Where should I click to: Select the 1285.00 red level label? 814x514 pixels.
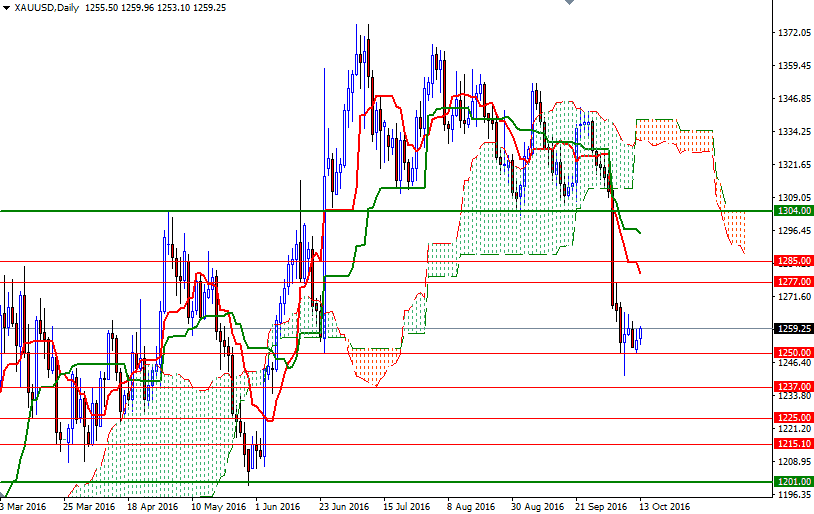pyautogui.click(x=793, y=261)
